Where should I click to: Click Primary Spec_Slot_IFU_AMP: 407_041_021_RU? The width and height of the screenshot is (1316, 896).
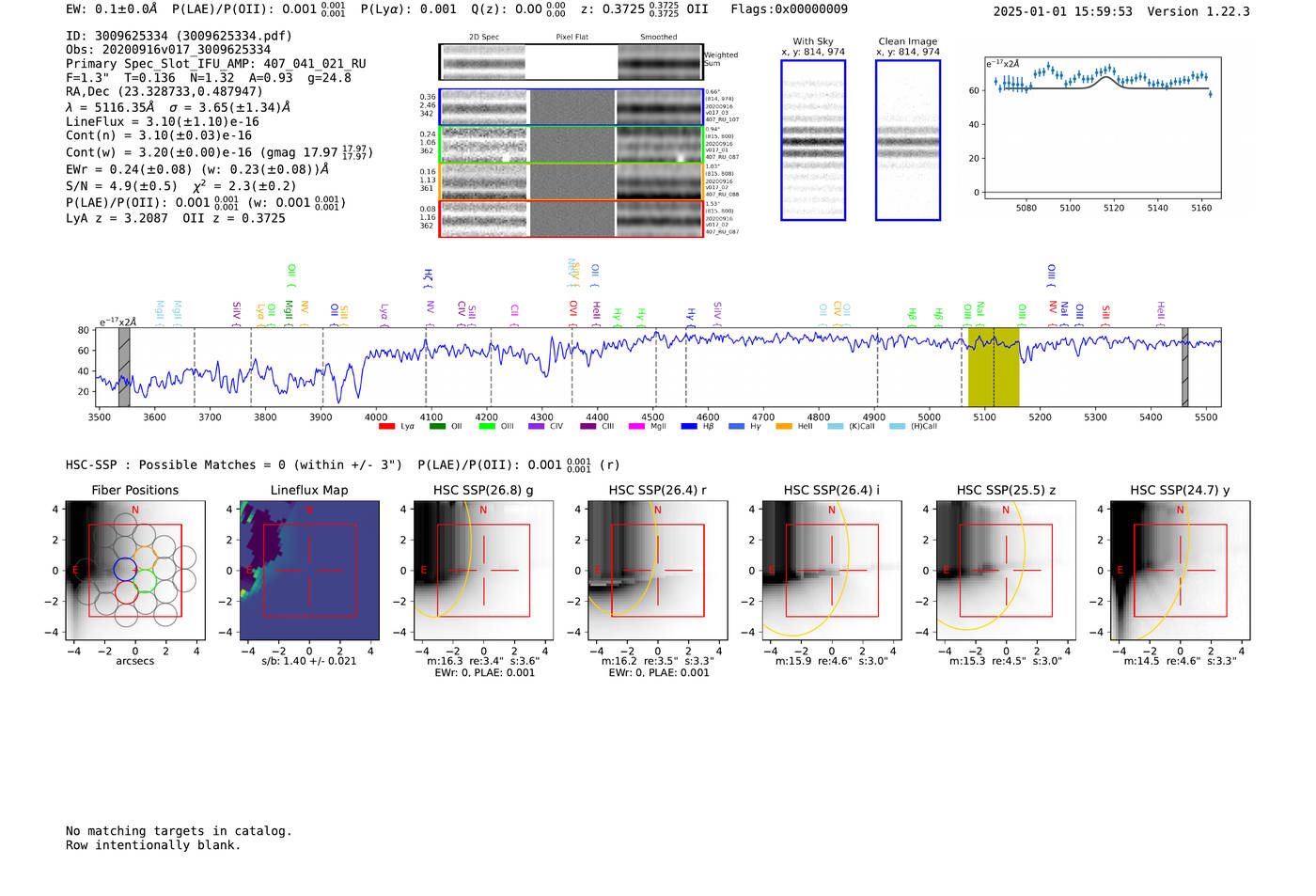216,64
